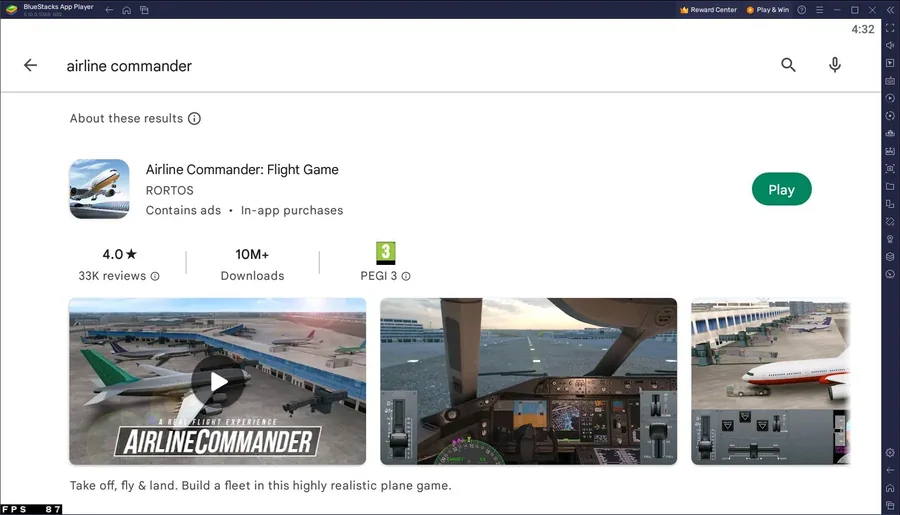The image size is (900, 515).
Task: Click the 4.0 star rating
Action: [119, 254]
